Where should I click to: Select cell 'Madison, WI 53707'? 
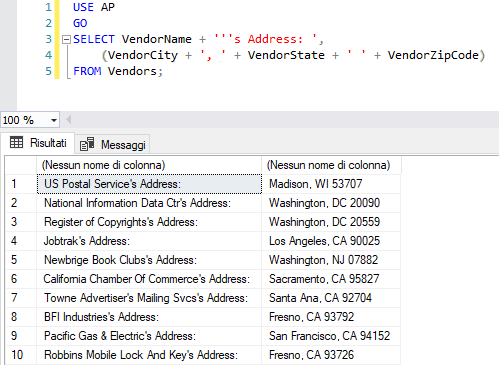coord(331,184)
